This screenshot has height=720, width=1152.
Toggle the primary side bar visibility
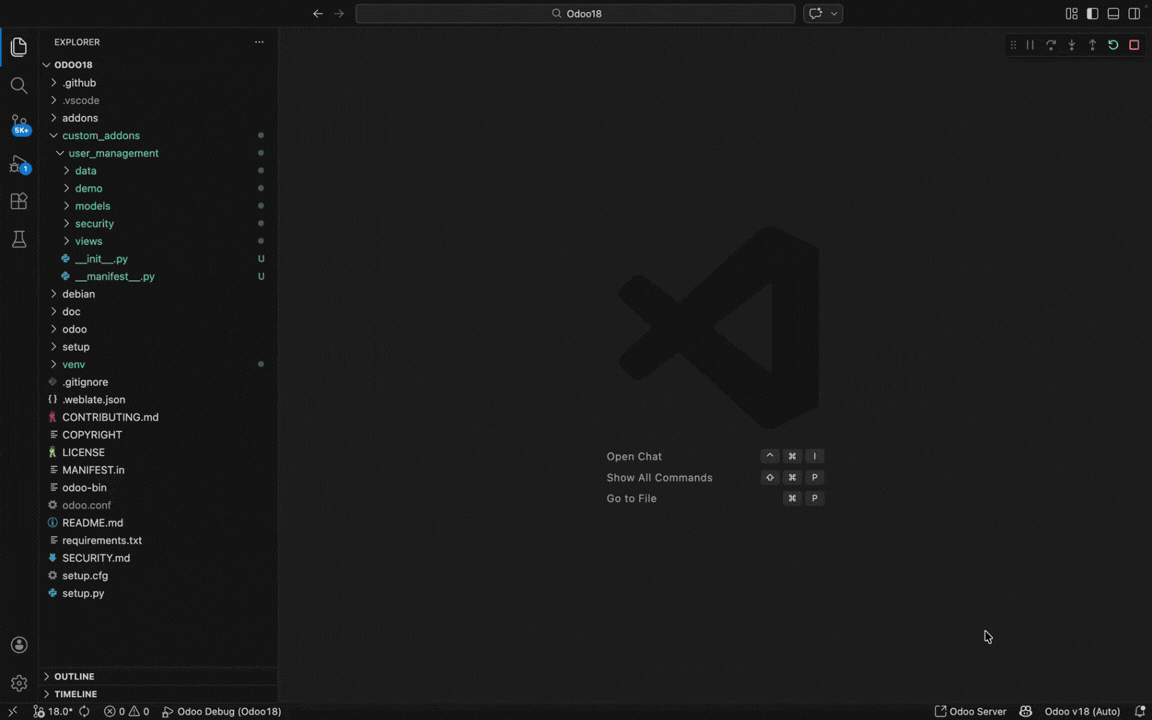coord(1092,14)
